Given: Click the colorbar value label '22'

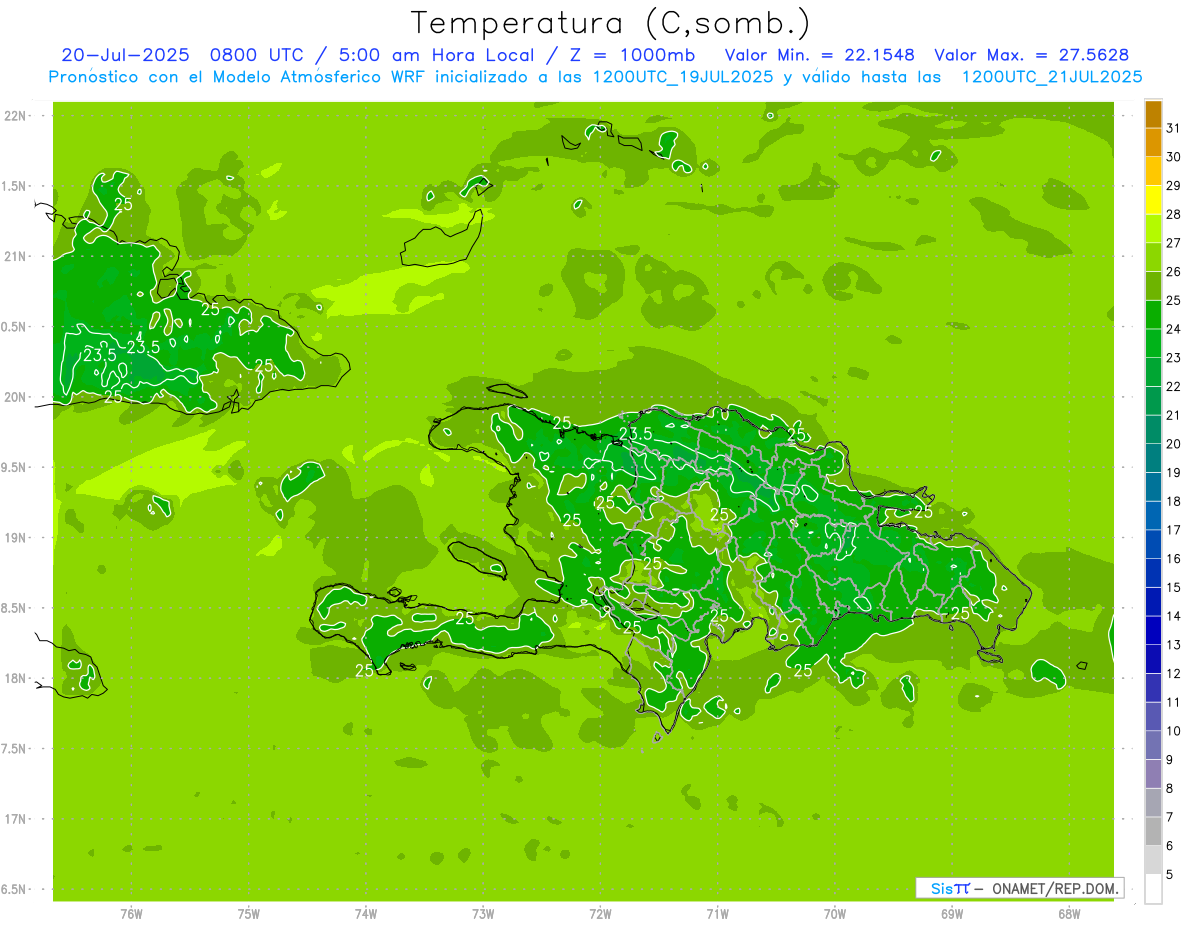Looking at the screenshot, I should [1174, 387].
